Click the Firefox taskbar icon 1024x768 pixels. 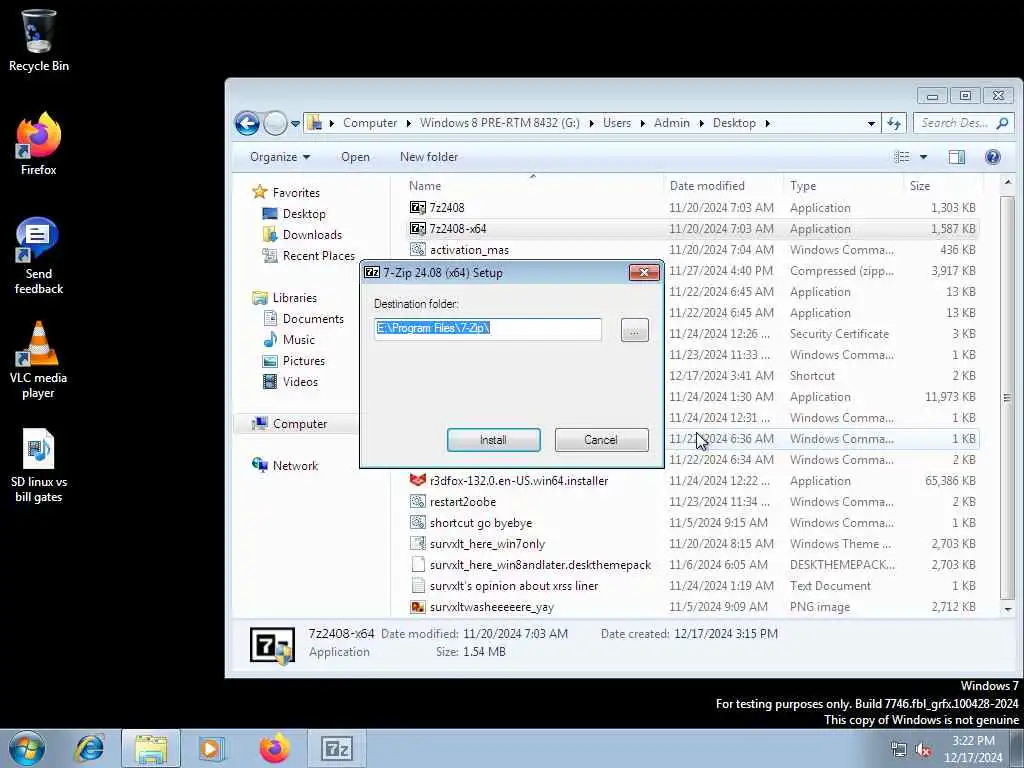[x=274, y=748]
